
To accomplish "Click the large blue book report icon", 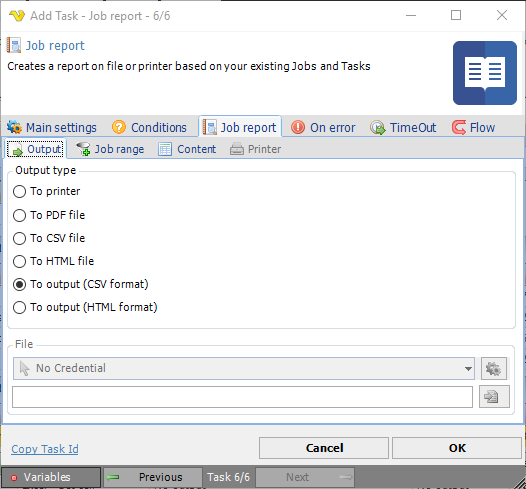I will pos(484,73).
